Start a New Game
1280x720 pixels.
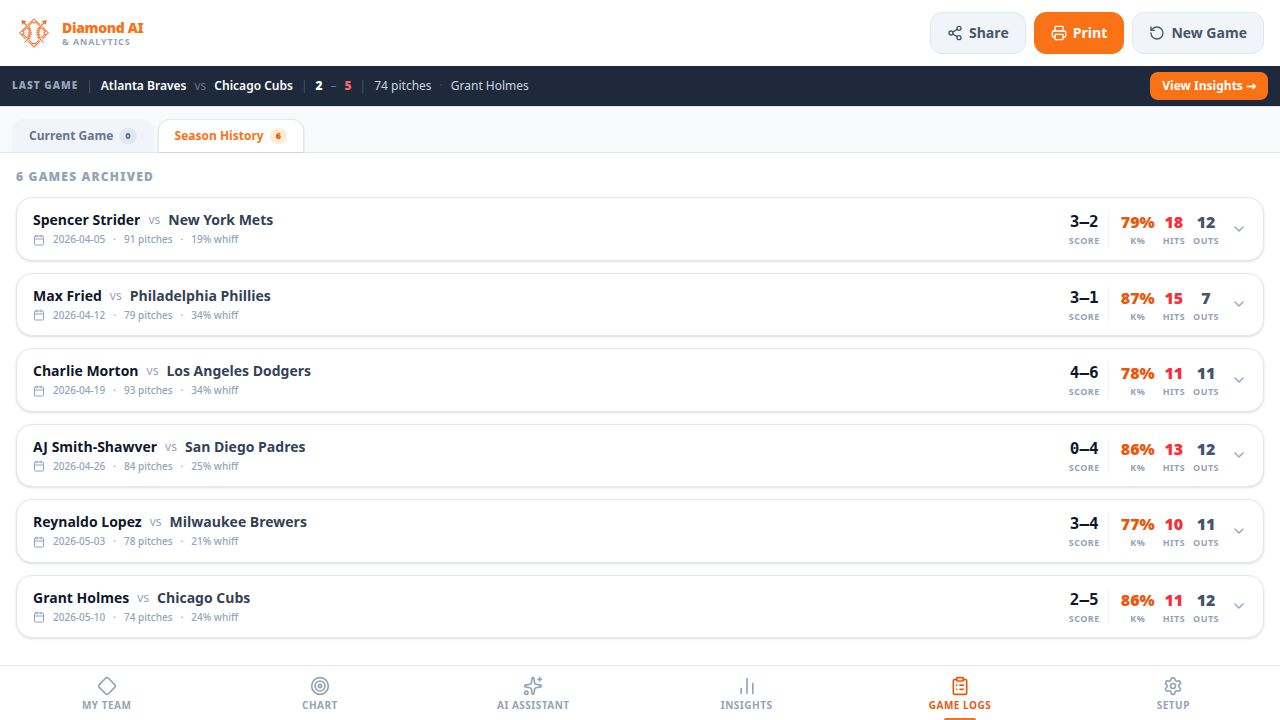pos(1198,33)
